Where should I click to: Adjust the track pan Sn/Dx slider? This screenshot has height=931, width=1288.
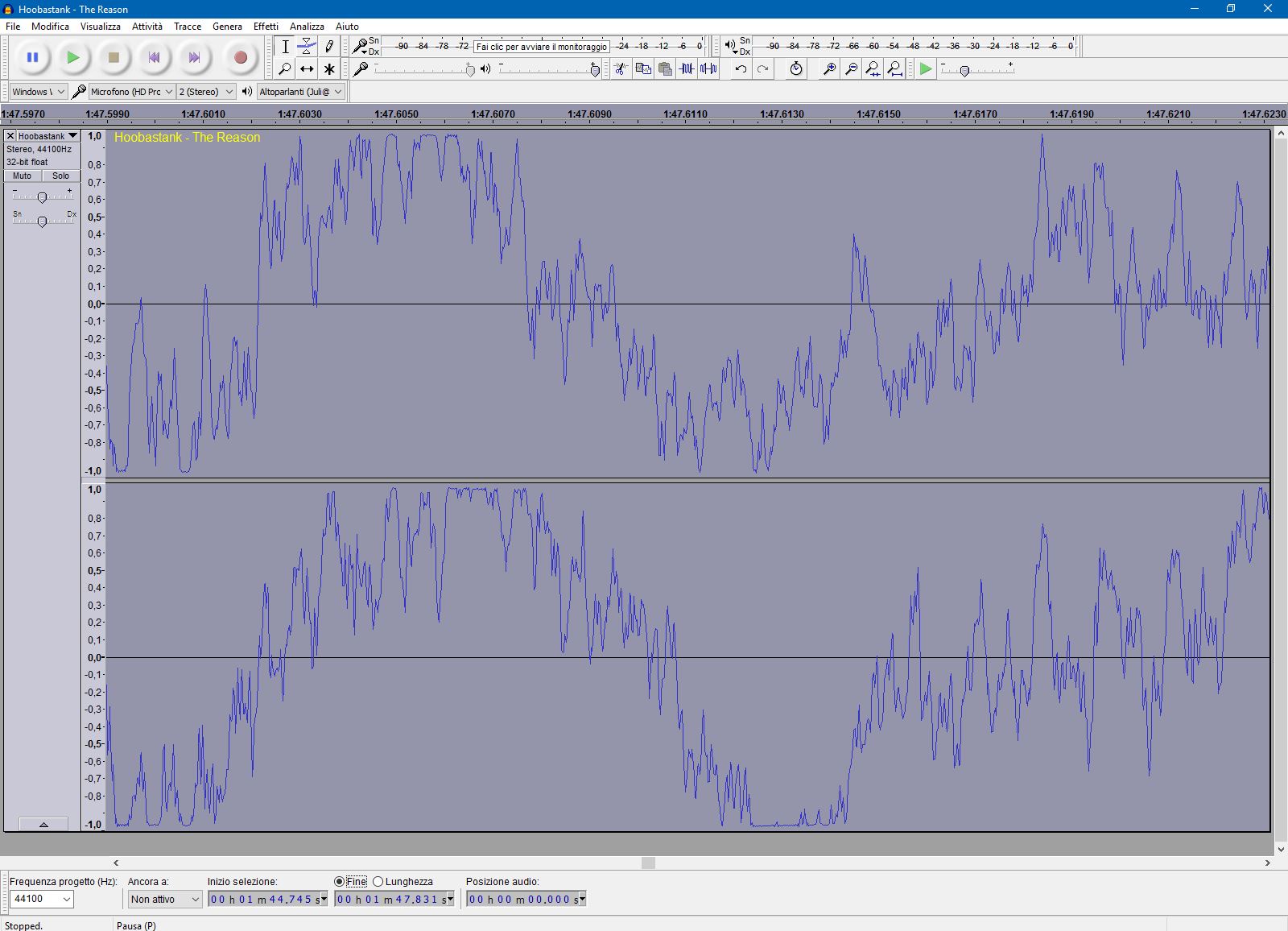click(x=42, y=221)
